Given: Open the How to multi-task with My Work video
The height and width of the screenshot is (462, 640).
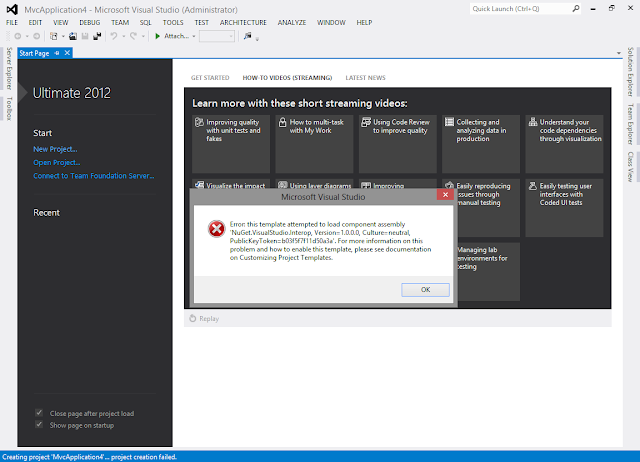Looking at the screenshot, I should coord(314,144).
